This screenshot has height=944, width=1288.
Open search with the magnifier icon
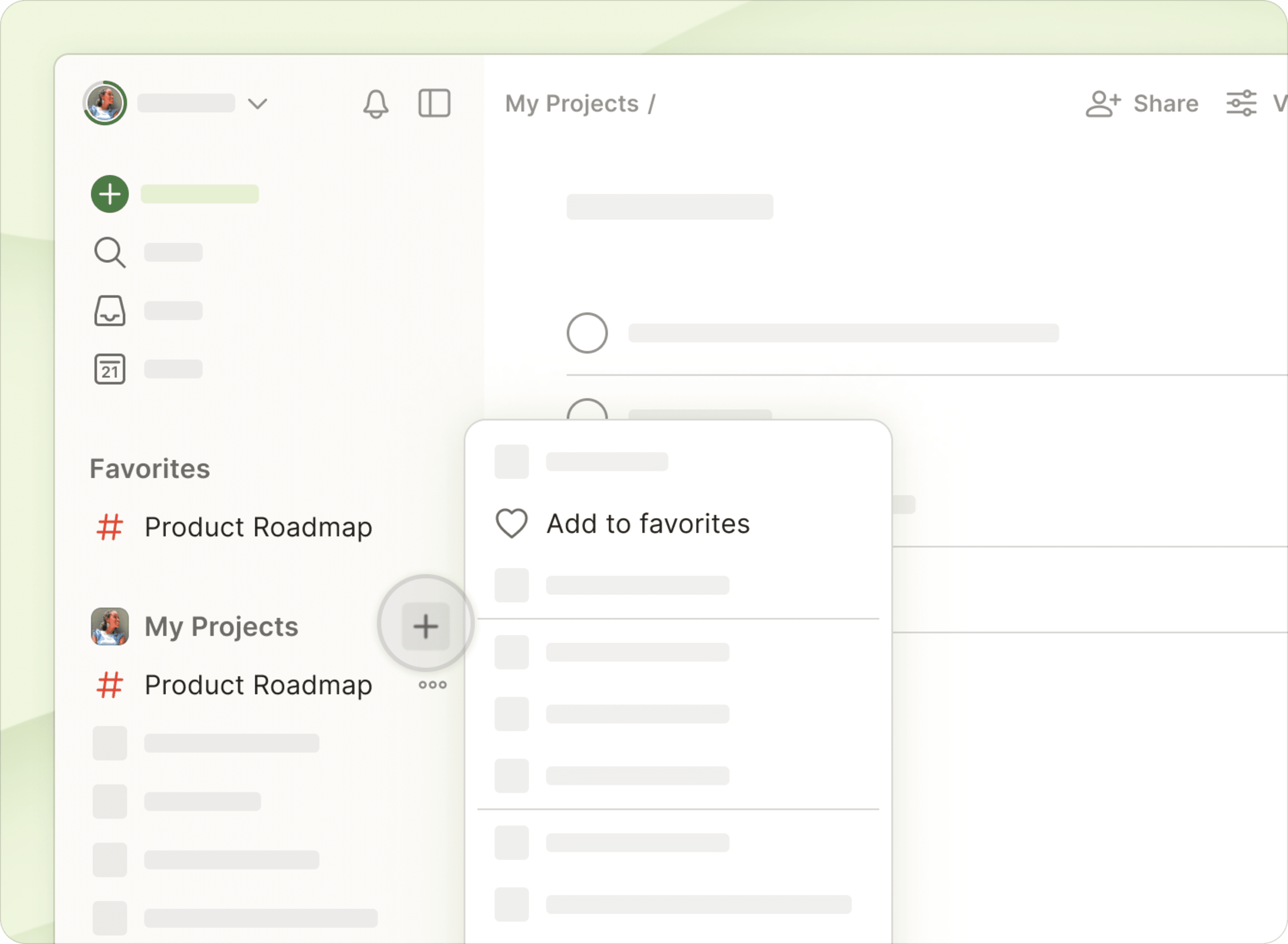(110, 253)
